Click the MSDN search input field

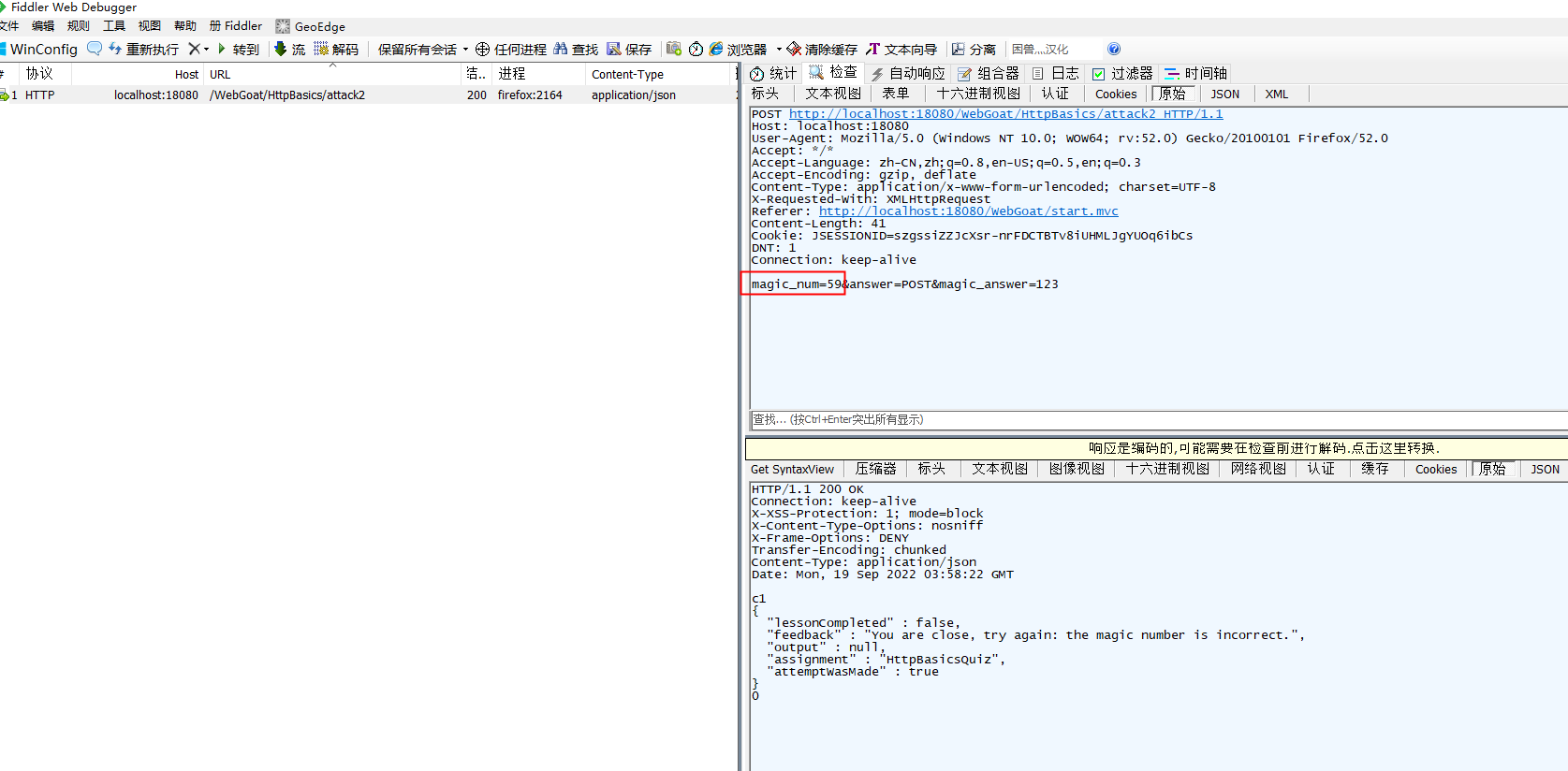[1053, 50]
